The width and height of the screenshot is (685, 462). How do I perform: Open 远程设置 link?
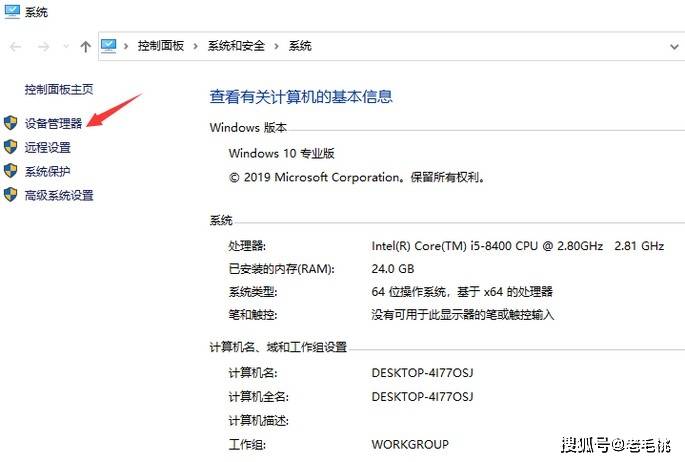[x=48, y=148]
